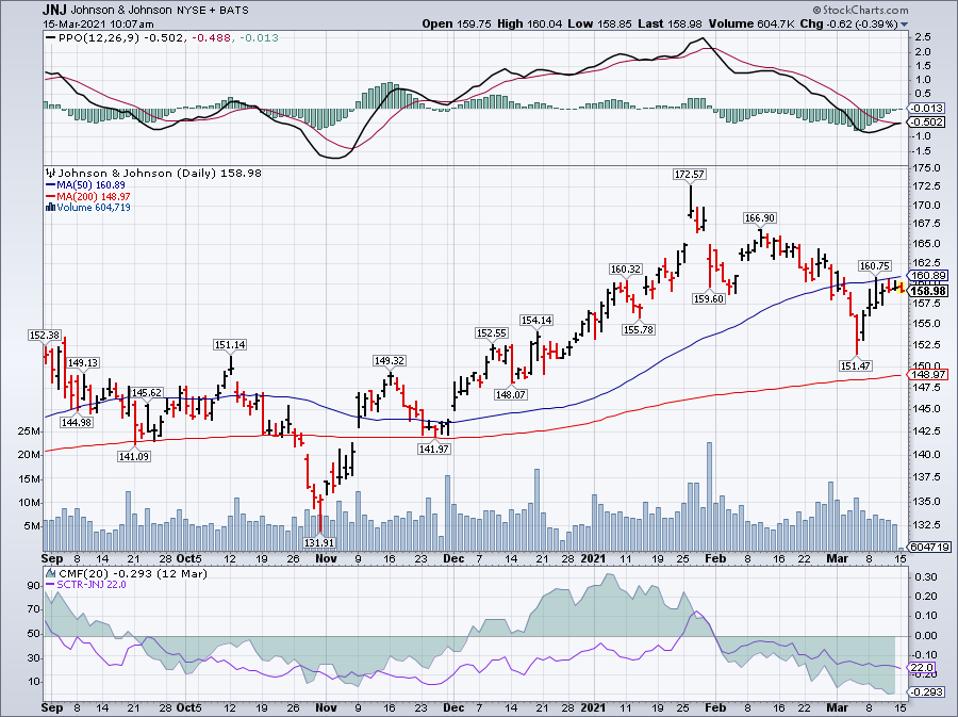Click the Open 159.75 value

point(457,24)
